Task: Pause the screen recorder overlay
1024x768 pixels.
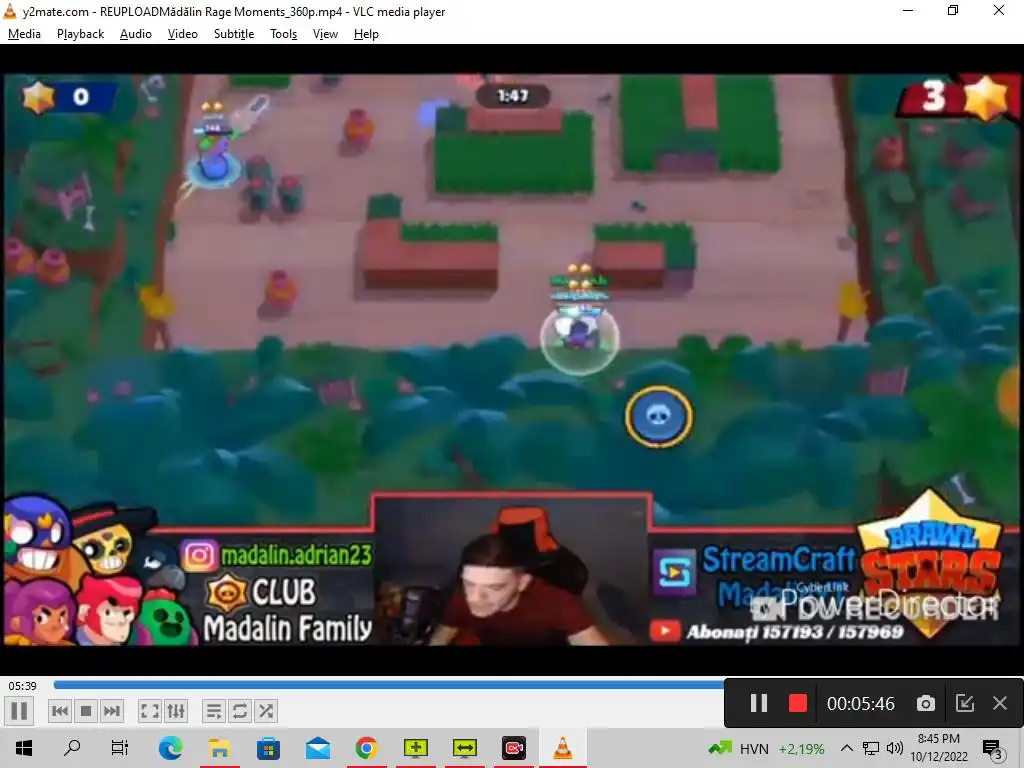Action: pyautogui.click(x=758, y=703)
